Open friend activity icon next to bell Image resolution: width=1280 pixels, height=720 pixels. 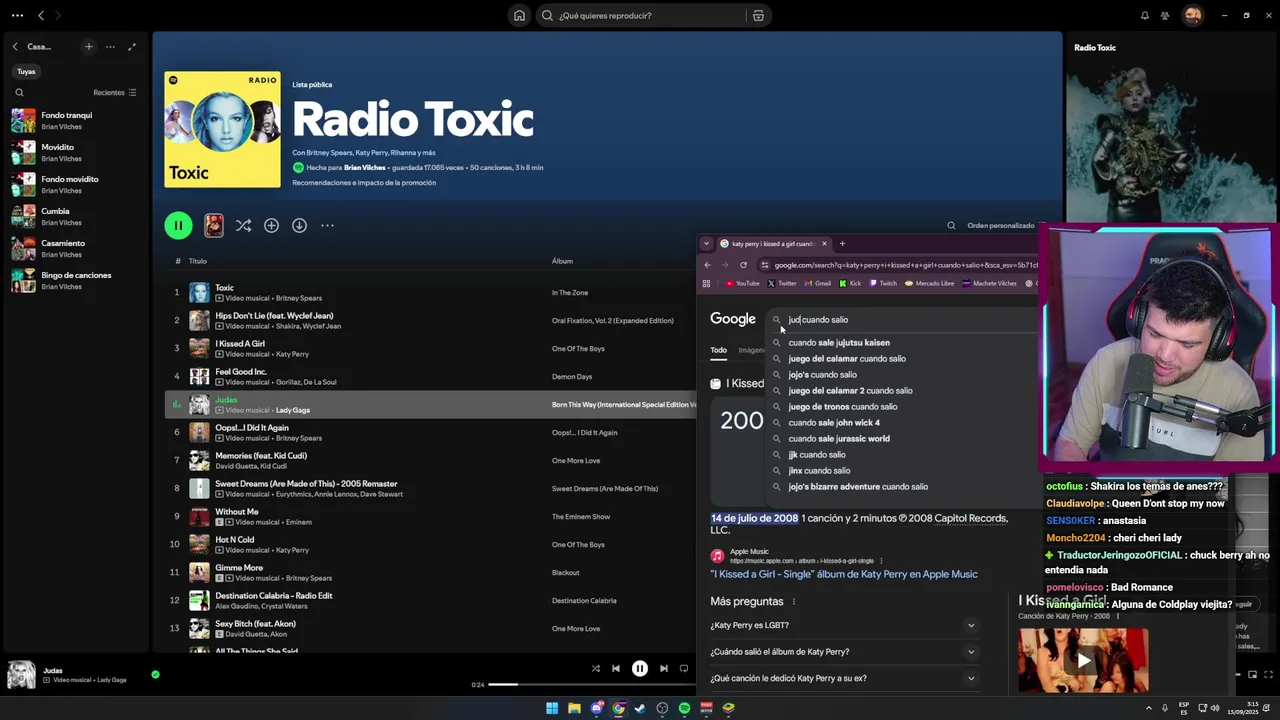pos(1165,15)
